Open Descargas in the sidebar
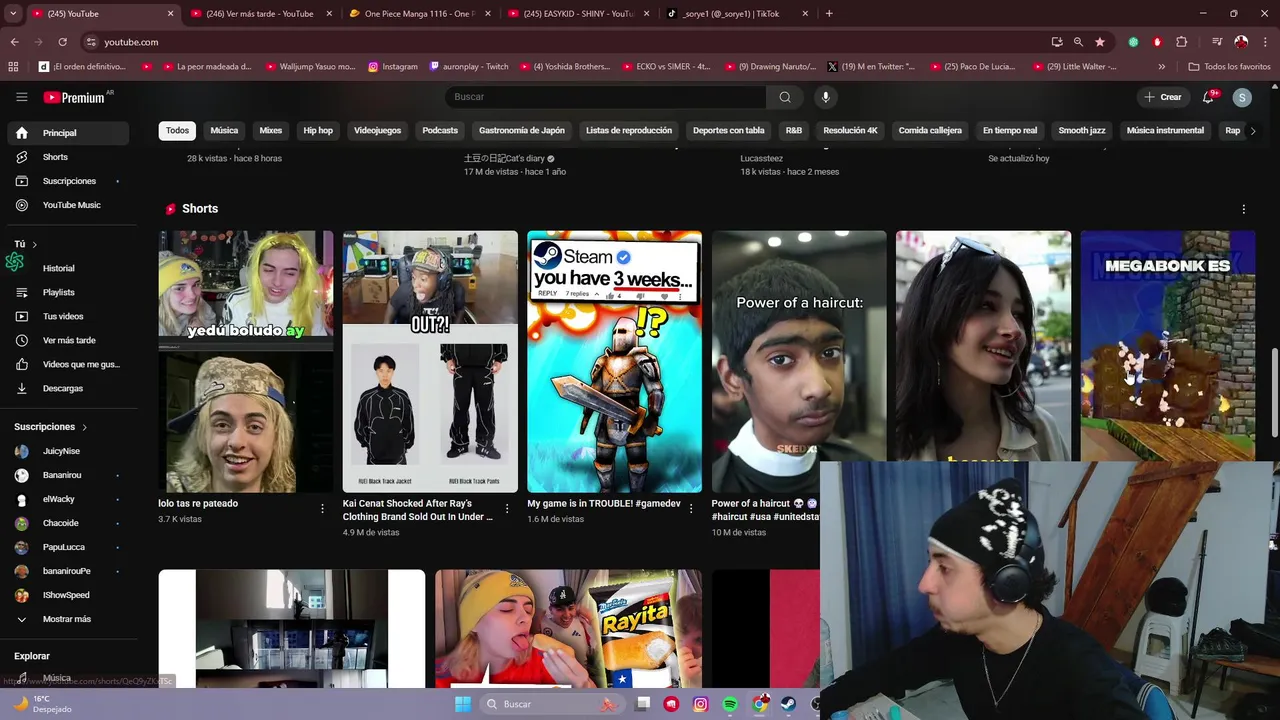 click(x=65, y=388)
